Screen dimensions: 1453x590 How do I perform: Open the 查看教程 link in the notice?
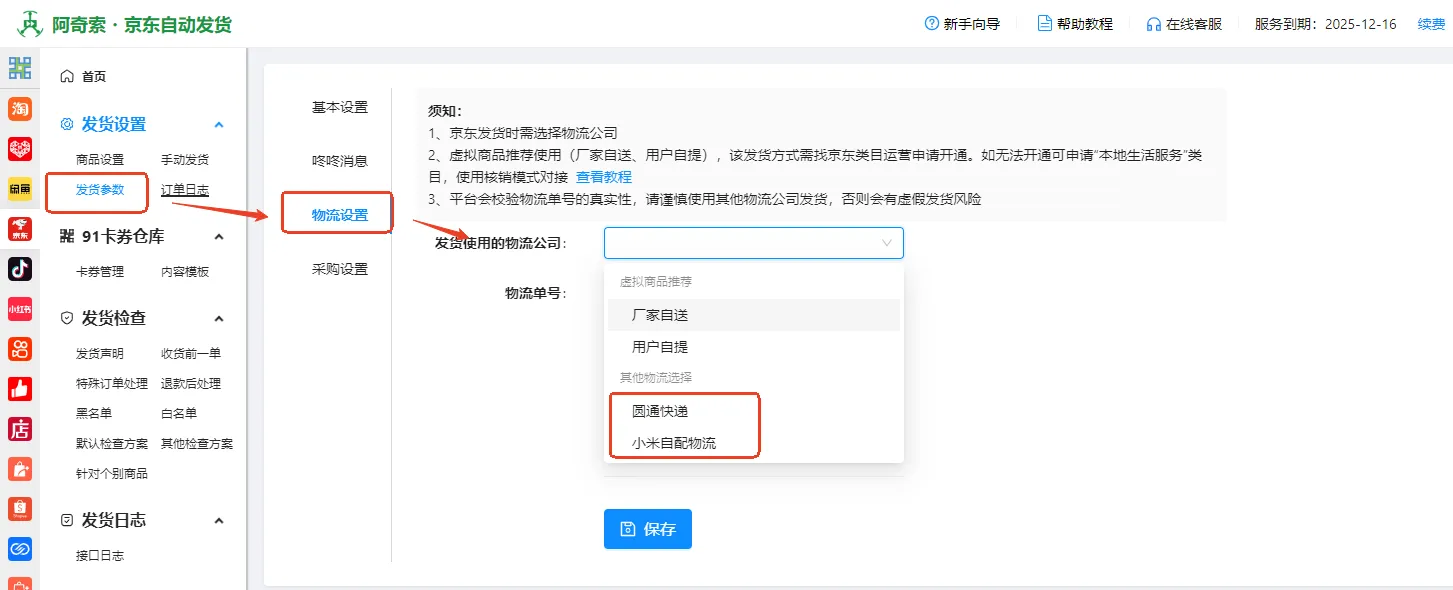[604, 177]
